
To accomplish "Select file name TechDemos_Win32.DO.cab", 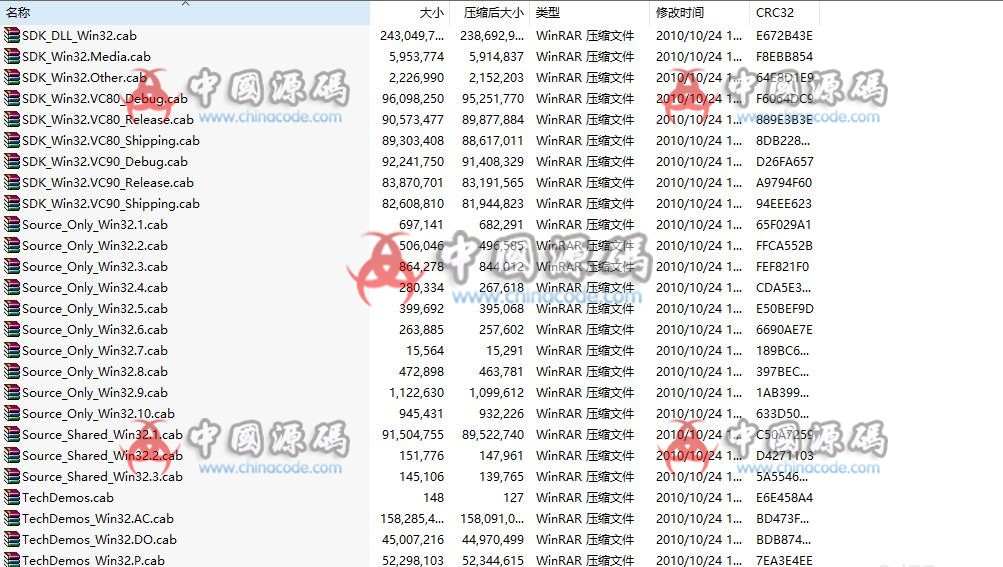I will (99, 540).
